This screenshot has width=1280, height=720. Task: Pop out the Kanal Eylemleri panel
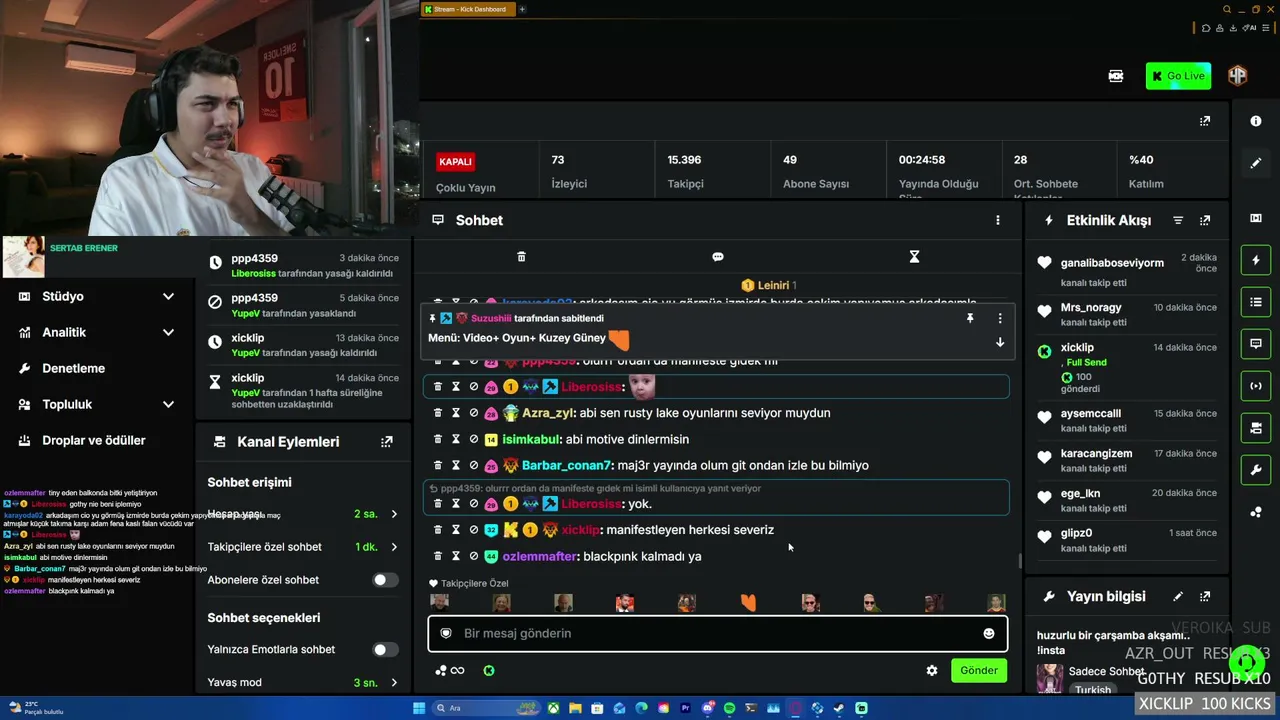387,442
